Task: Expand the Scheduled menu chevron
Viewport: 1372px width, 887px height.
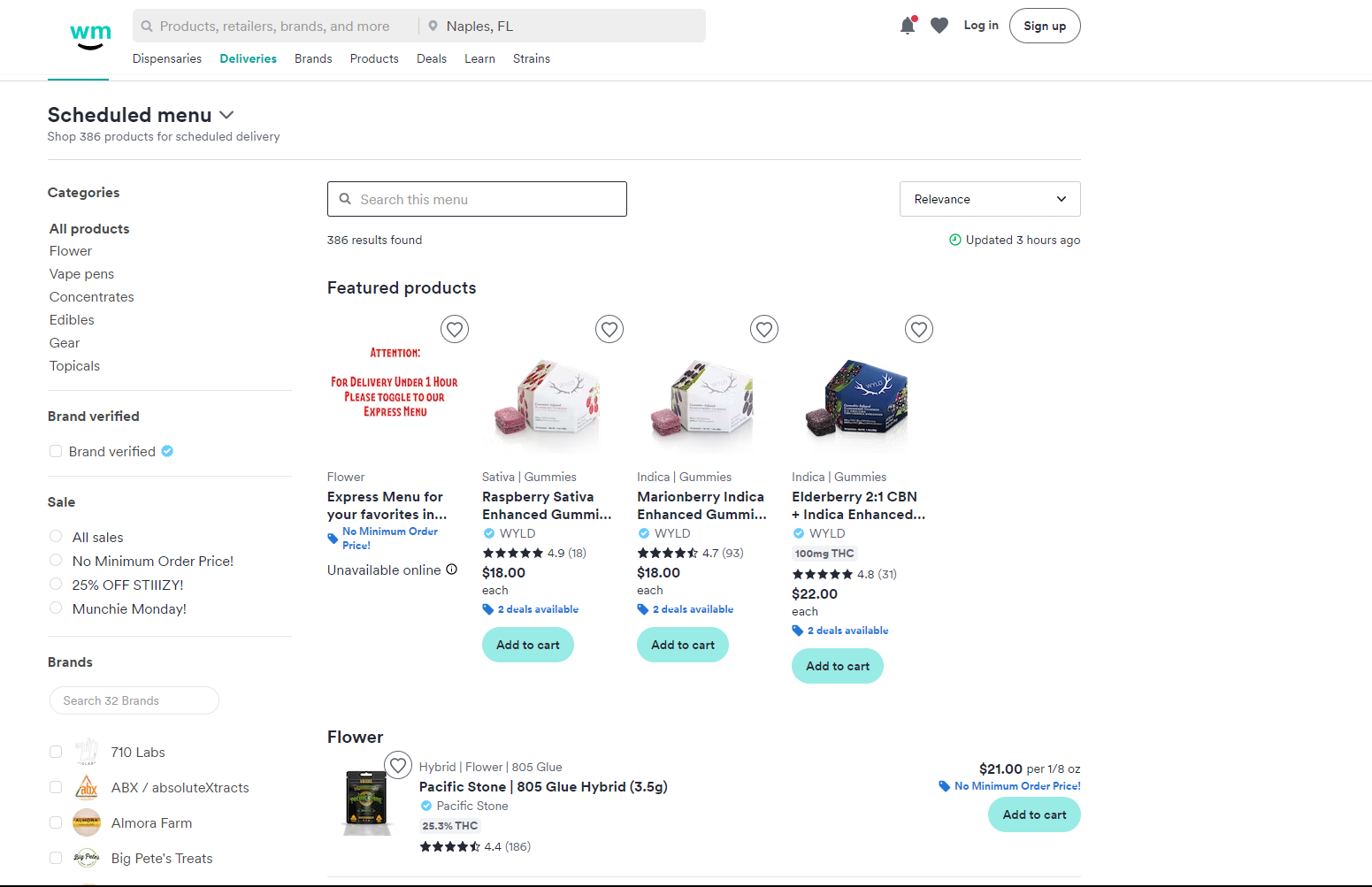Action: pos(226,115)
